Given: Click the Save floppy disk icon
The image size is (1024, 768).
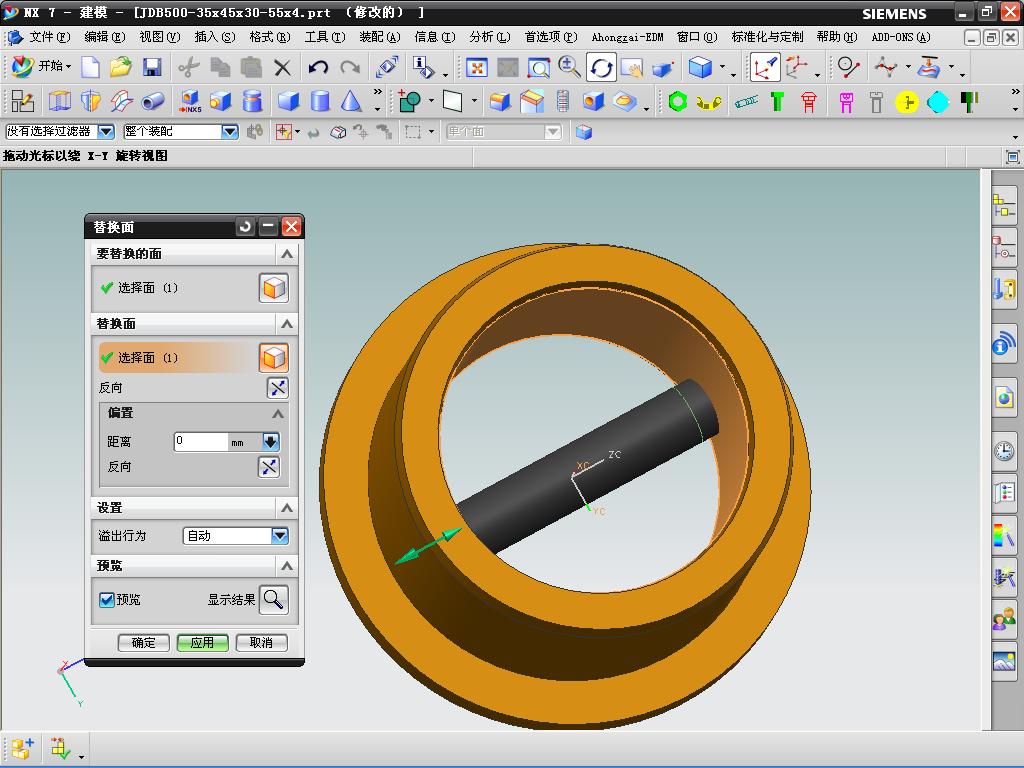Looking at the screenshot, I should pyautogui.click(x=152, y=68).
